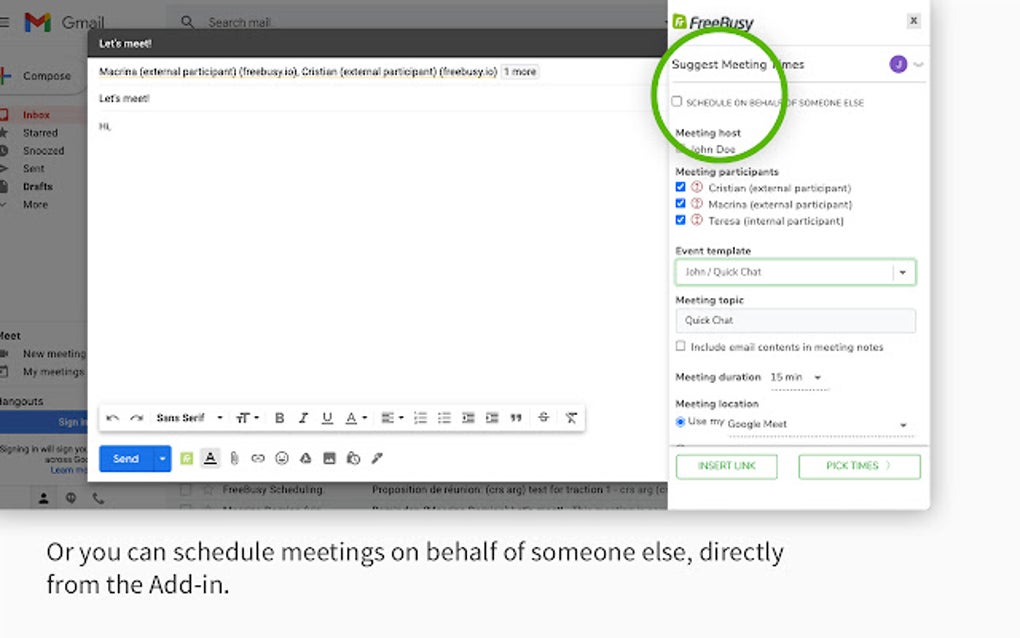Click the search magnifier icon

(187, 23)
